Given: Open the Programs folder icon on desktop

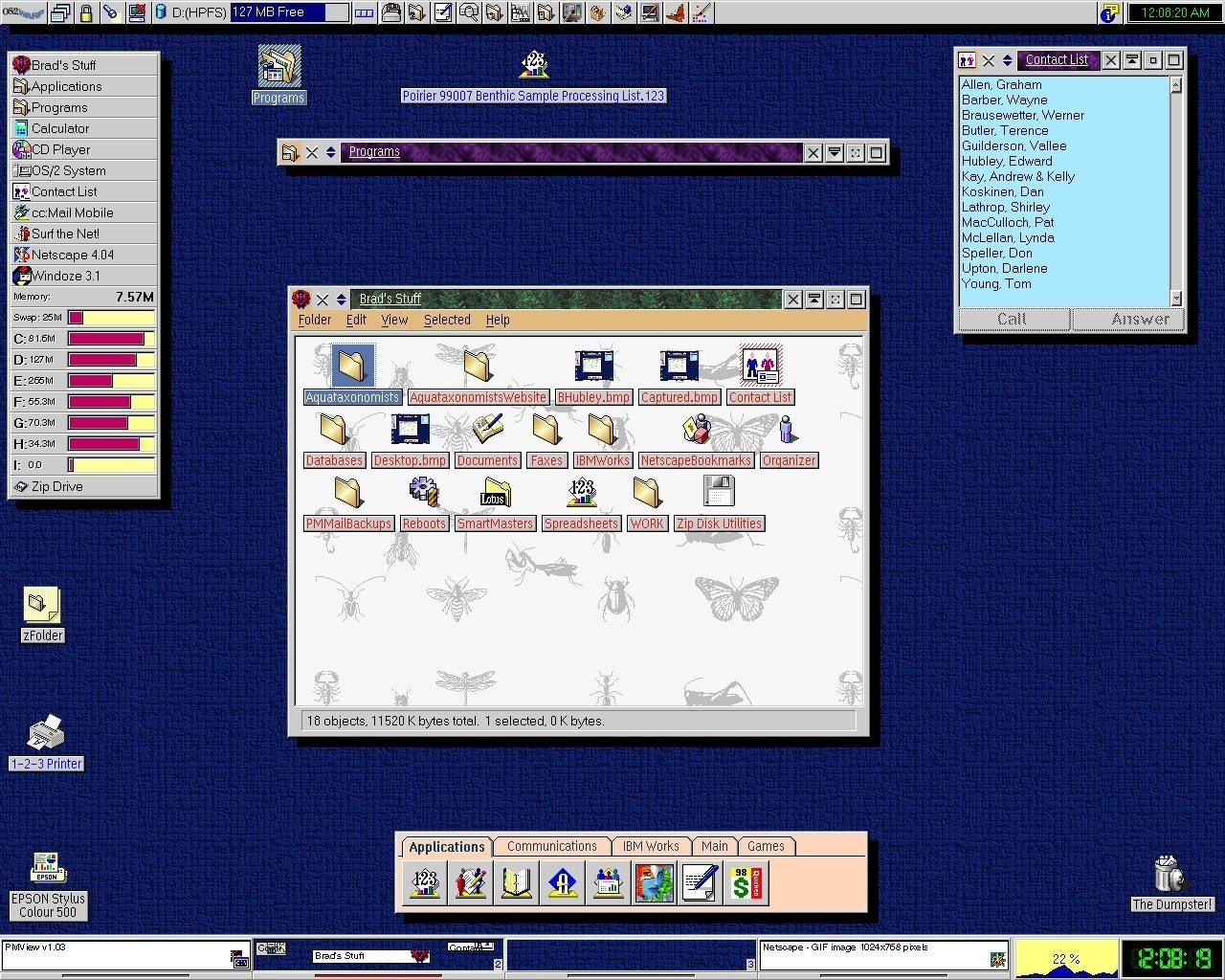Looking at the screenshot, I should click(278, 67).
